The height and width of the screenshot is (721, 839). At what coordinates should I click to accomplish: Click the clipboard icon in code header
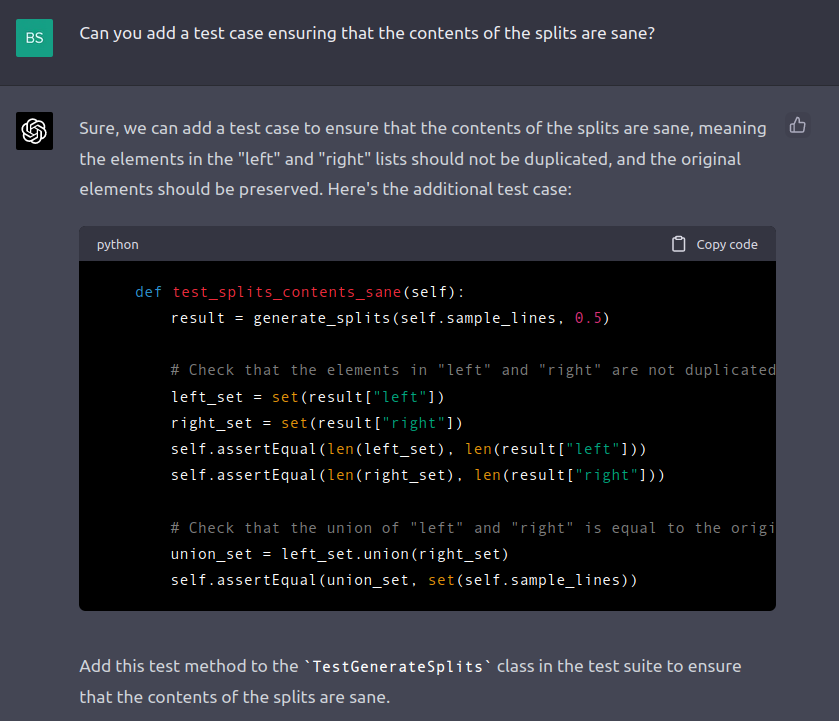pos(679,244)
